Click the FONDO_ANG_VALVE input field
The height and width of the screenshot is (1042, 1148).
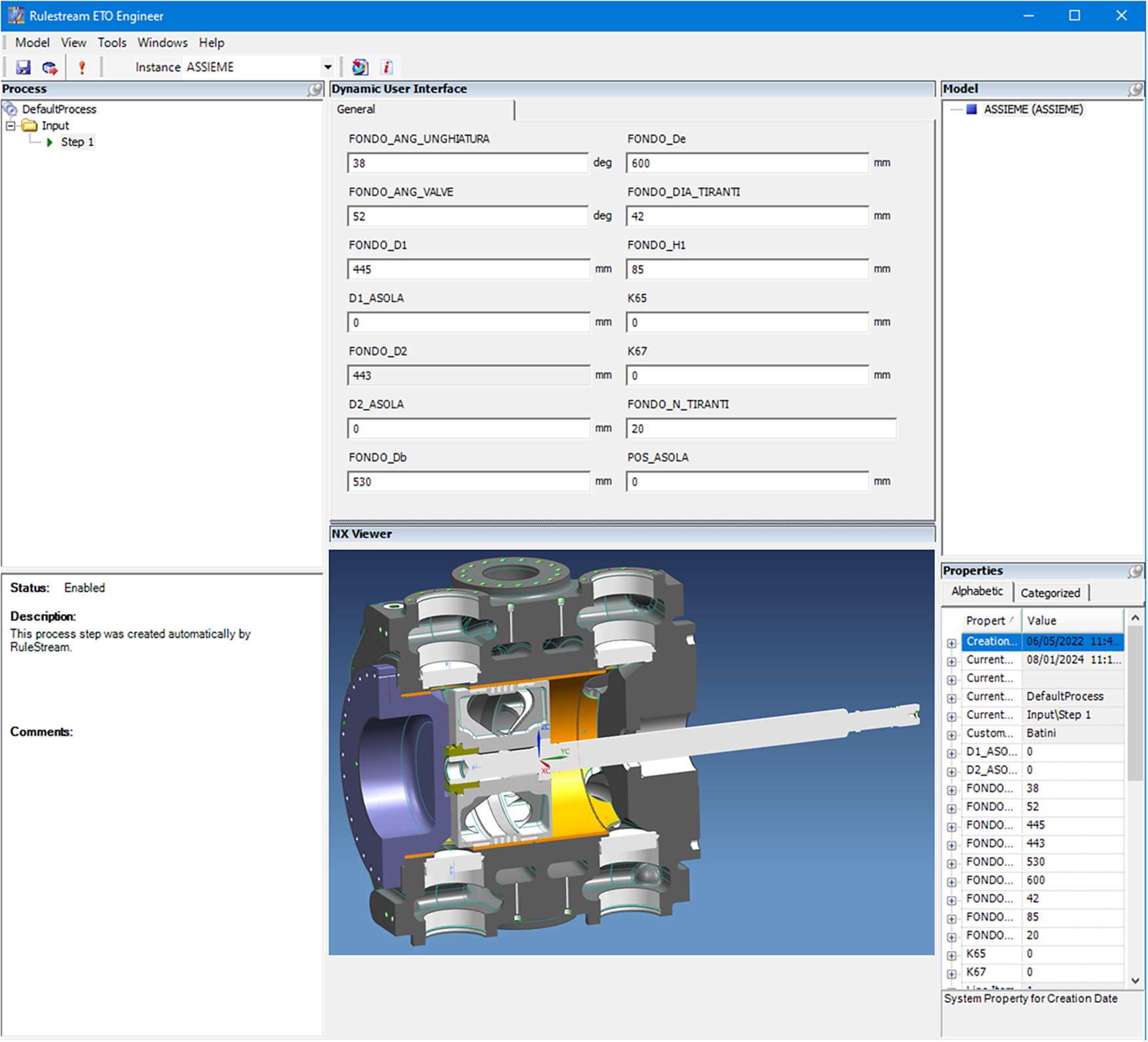pyautogui.click(x=468, y=216)
